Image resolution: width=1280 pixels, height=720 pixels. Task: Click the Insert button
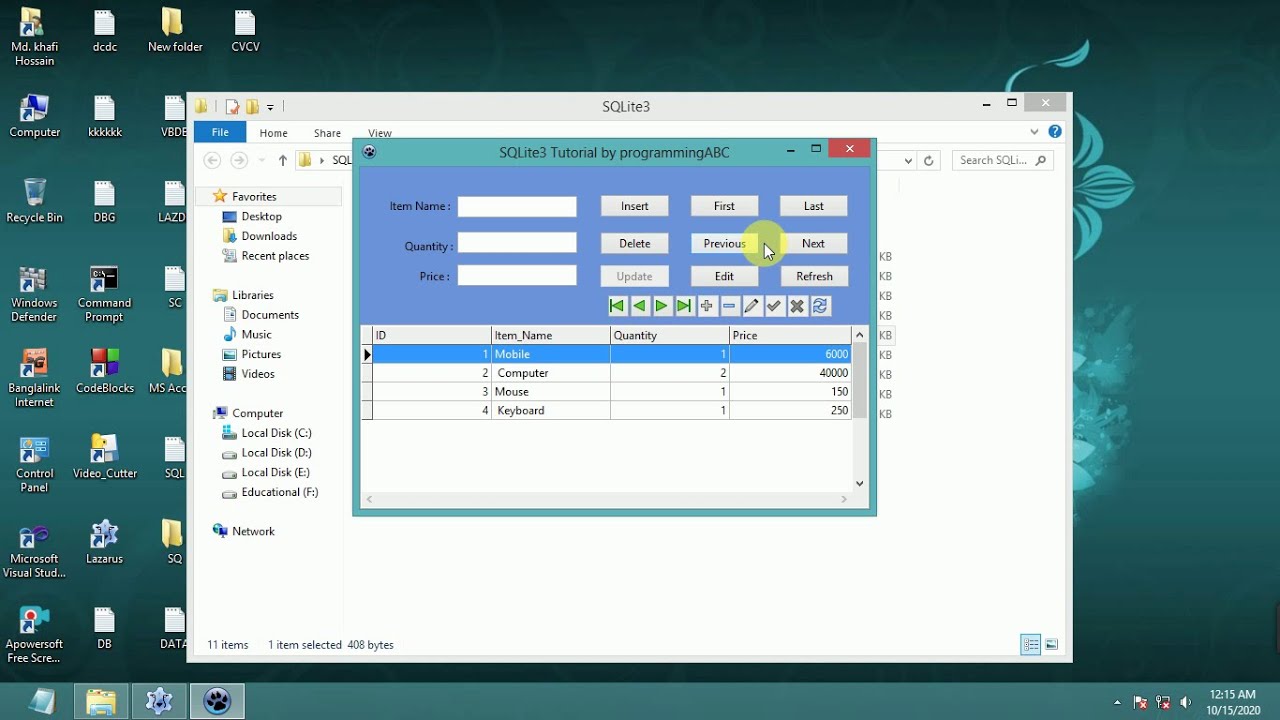coord(634,206)
